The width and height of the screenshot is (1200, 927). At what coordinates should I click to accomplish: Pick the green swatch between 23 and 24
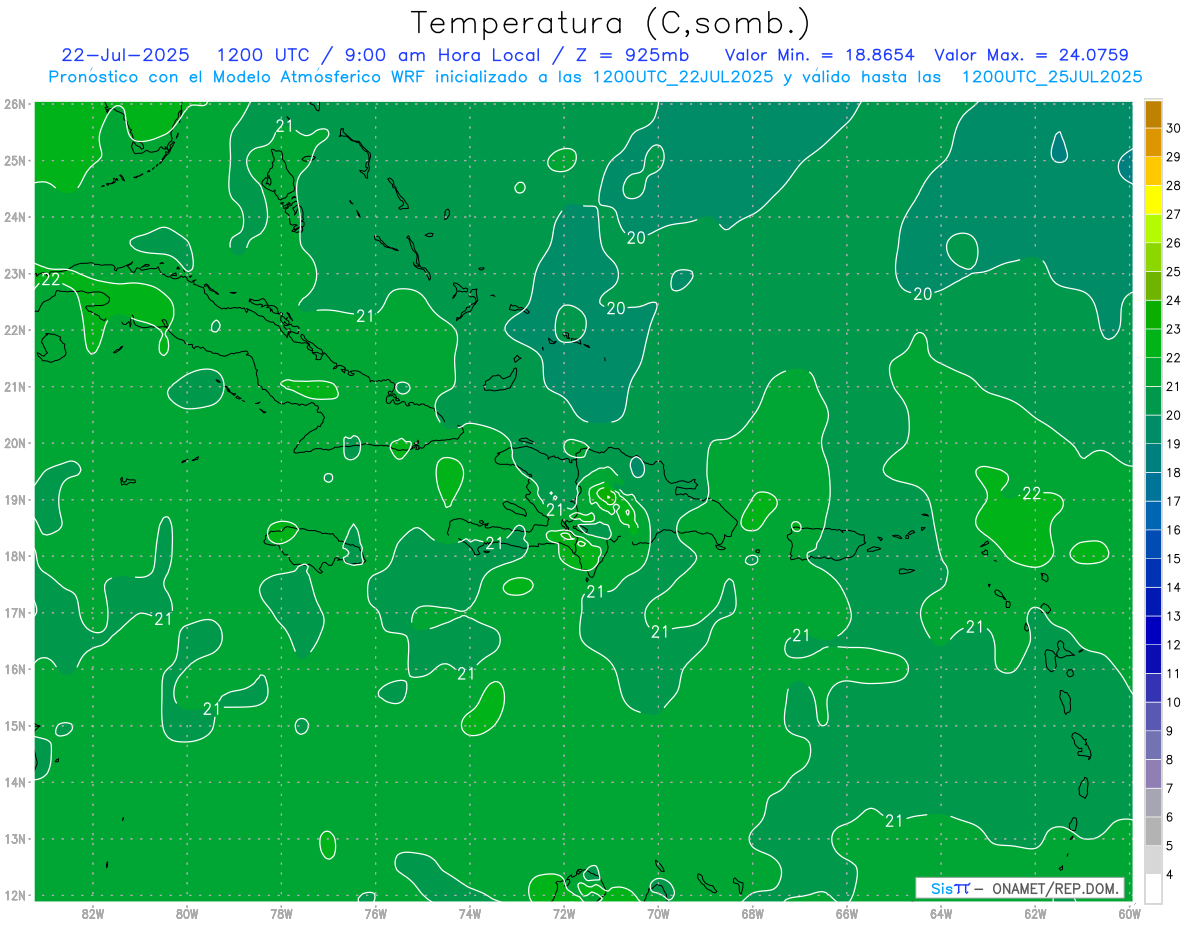point(1153,314)
